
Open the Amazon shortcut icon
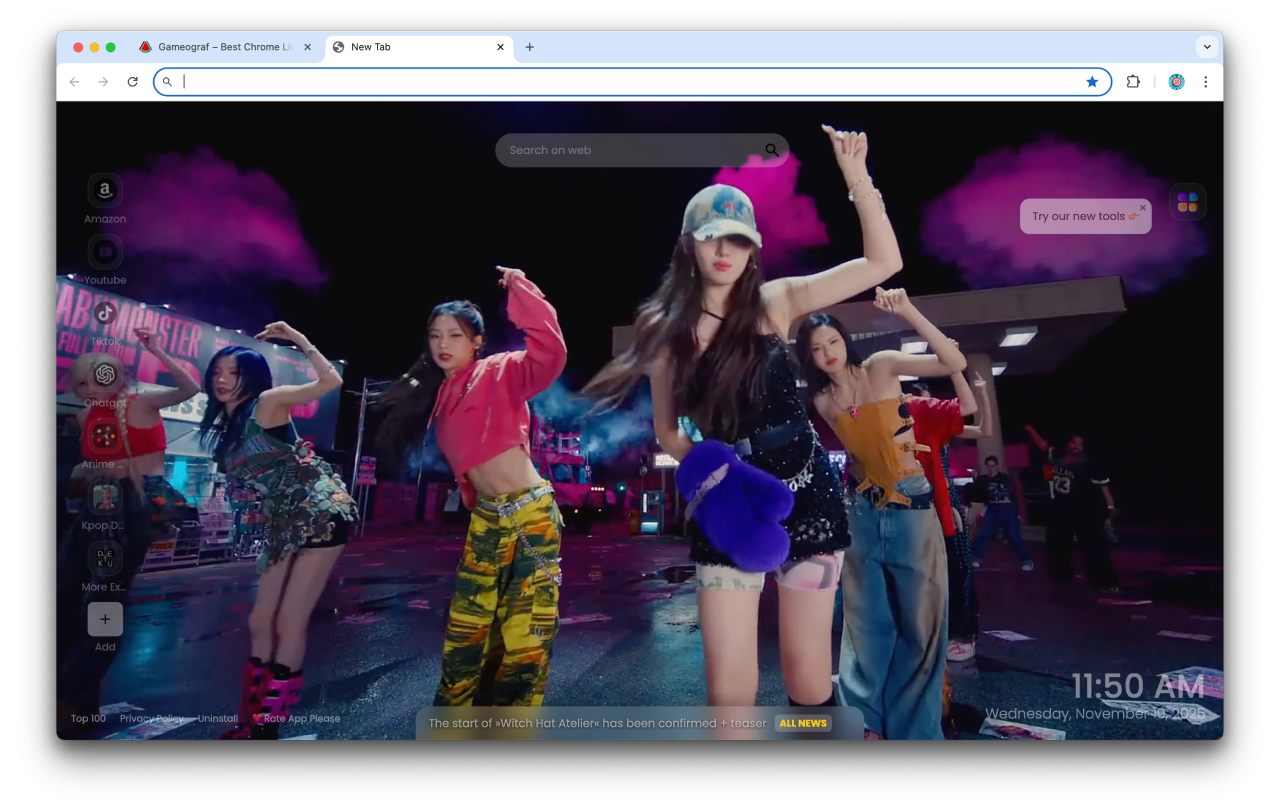(x=105, y=190)
